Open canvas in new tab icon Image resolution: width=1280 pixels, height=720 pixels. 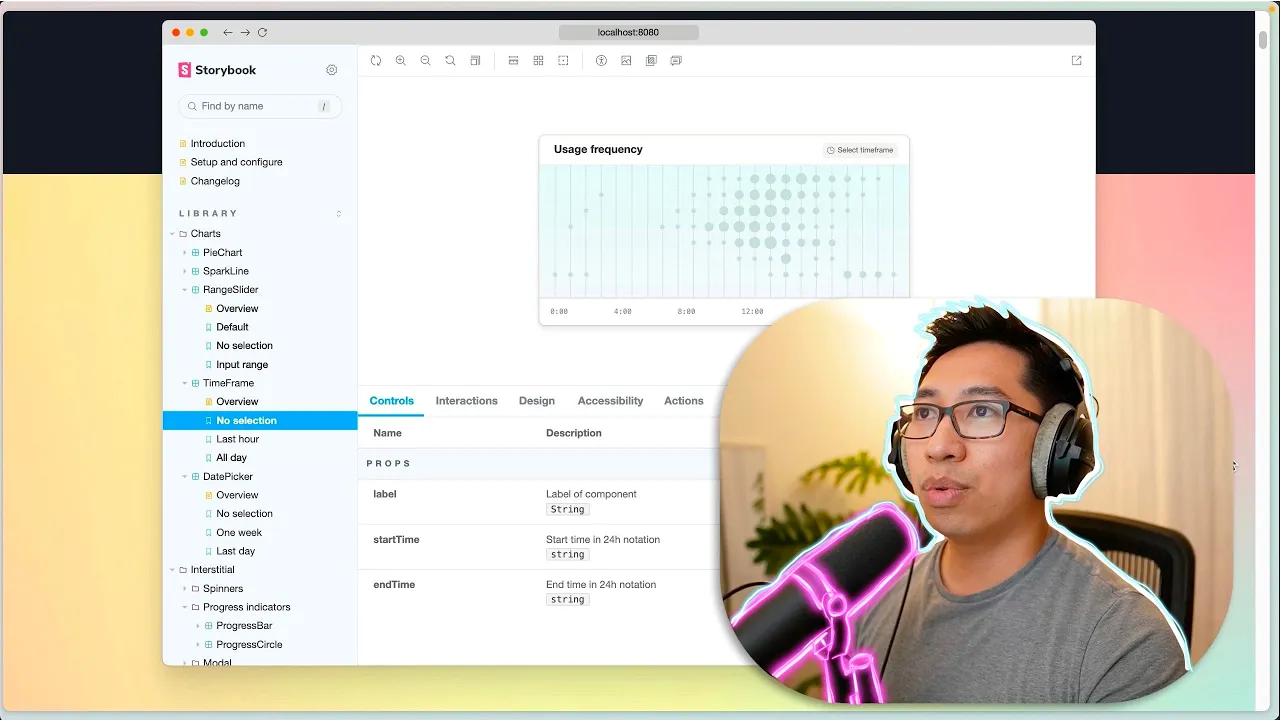tap(1077, 61)
